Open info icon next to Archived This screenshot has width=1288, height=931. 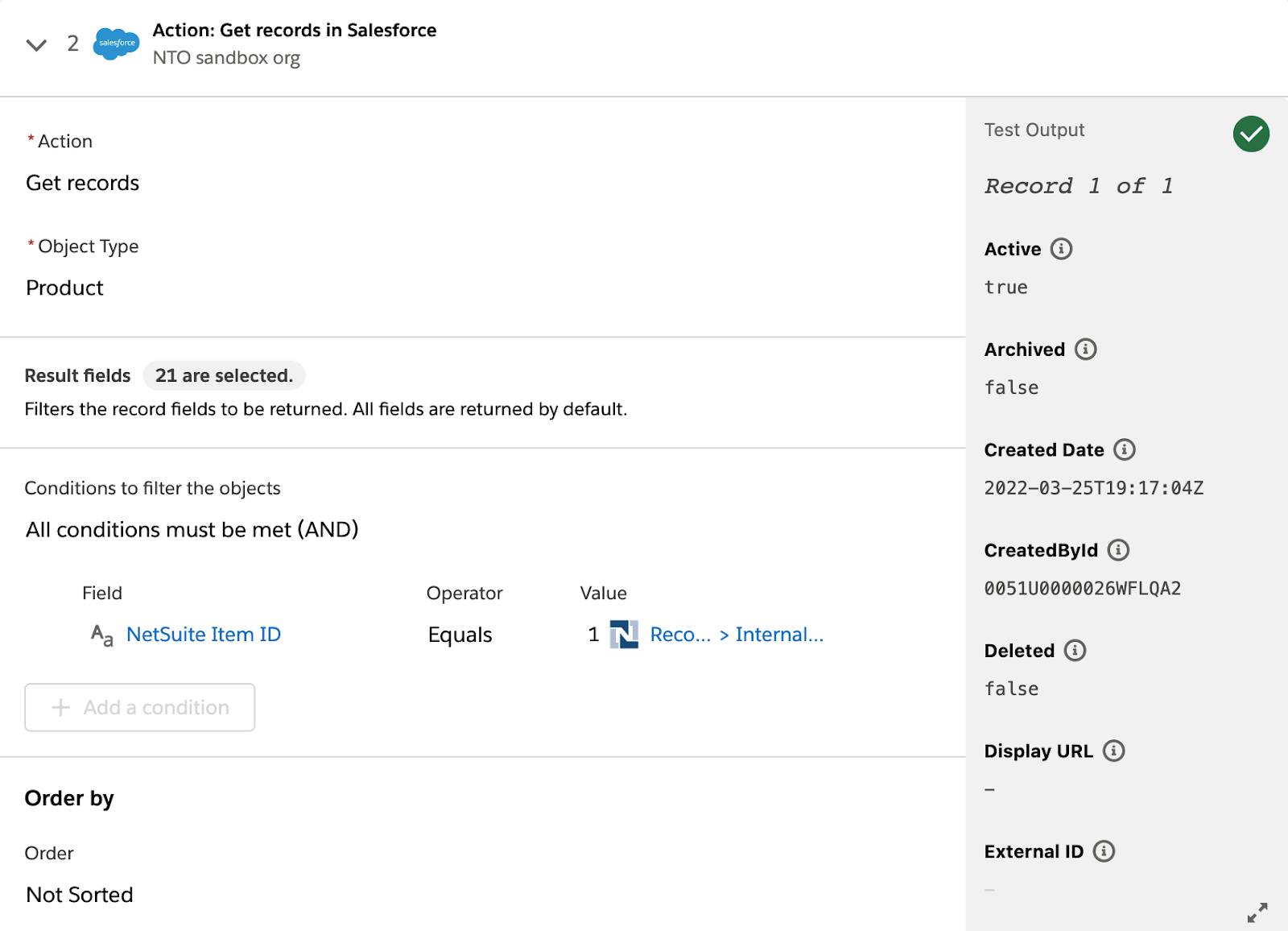(x=1086, y=350)
